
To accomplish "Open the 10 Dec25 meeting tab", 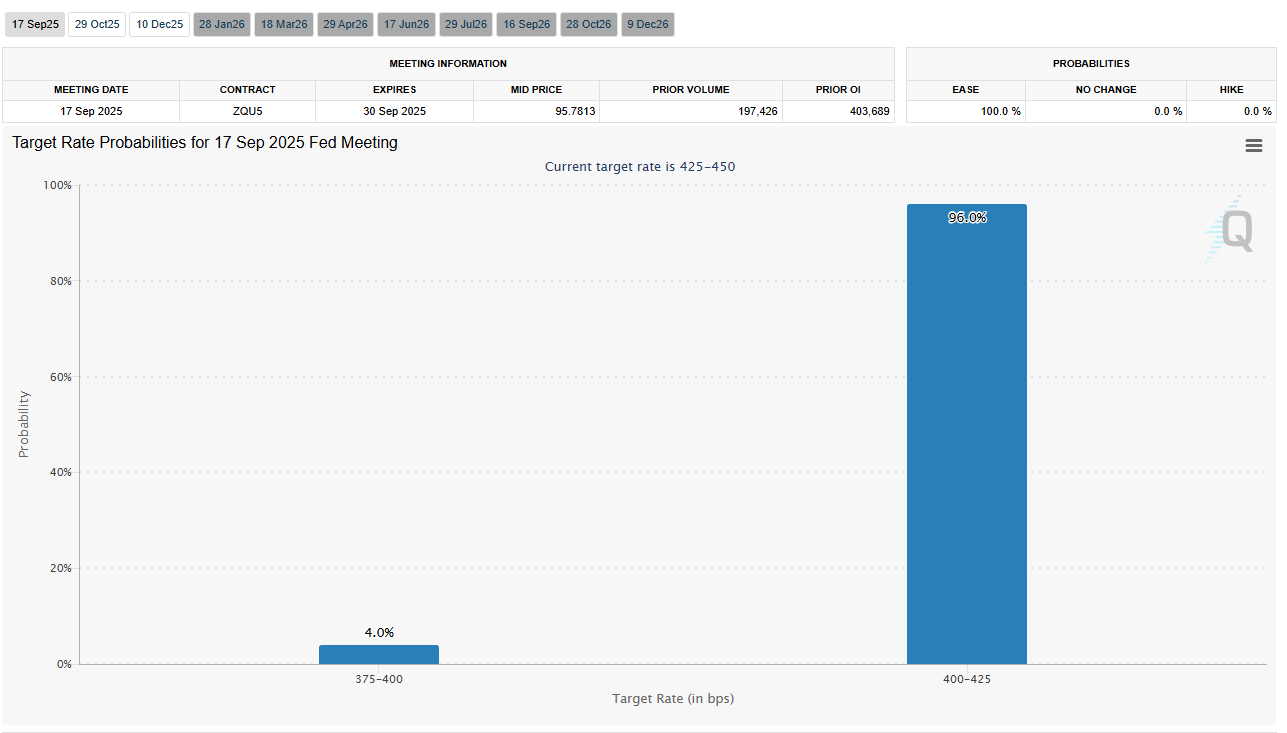I will point(160,24).
